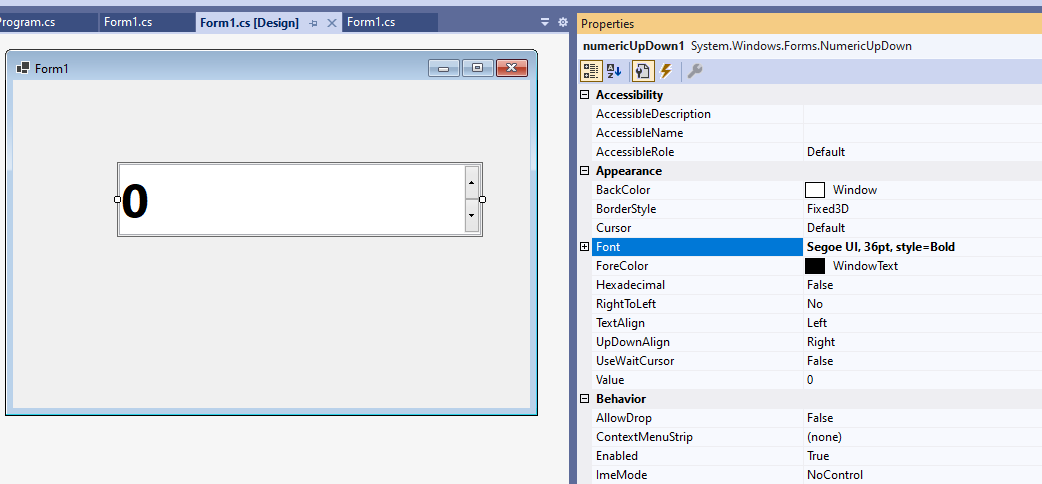
Task: Click the Value property field showing 0
Action: point(922,380)
